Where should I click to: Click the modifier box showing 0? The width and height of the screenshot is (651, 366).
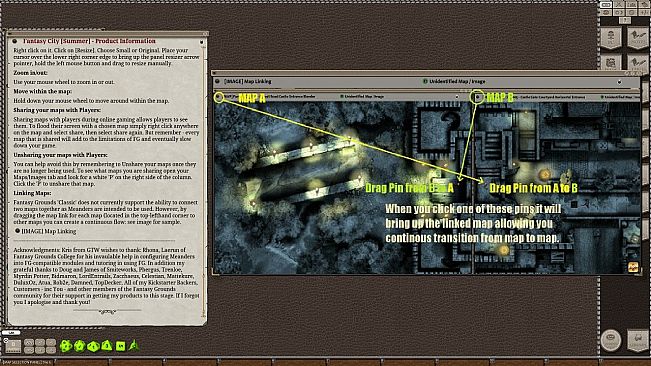(13, 345)
